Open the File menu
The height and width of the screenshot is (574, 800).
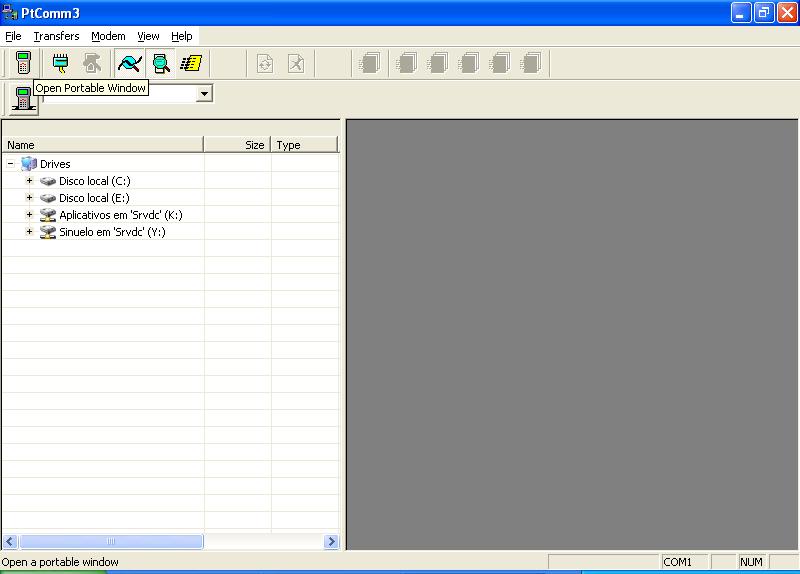pyautogui.click(x=13, y=36)
